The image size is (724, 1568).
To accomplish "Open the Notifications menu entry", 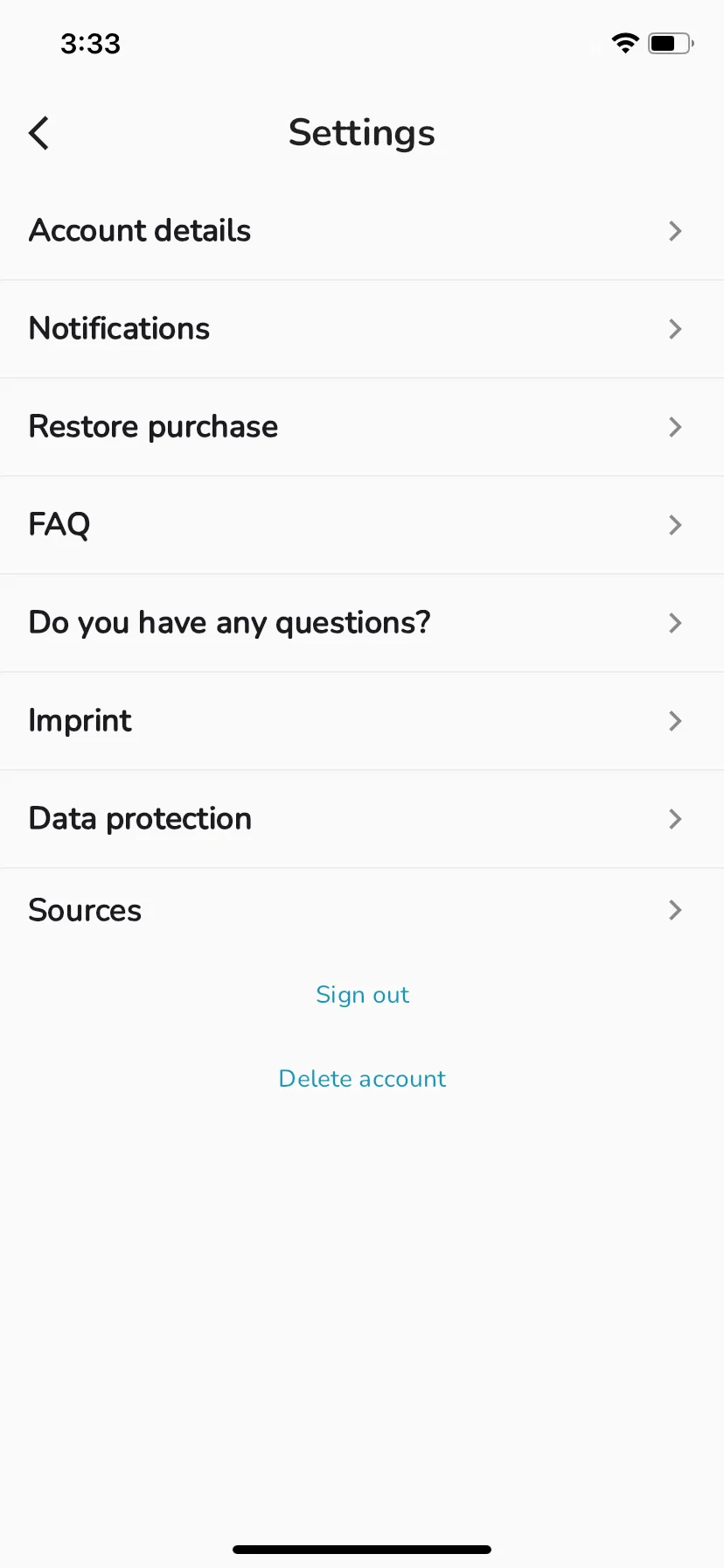I will click(x=362, y=329).
